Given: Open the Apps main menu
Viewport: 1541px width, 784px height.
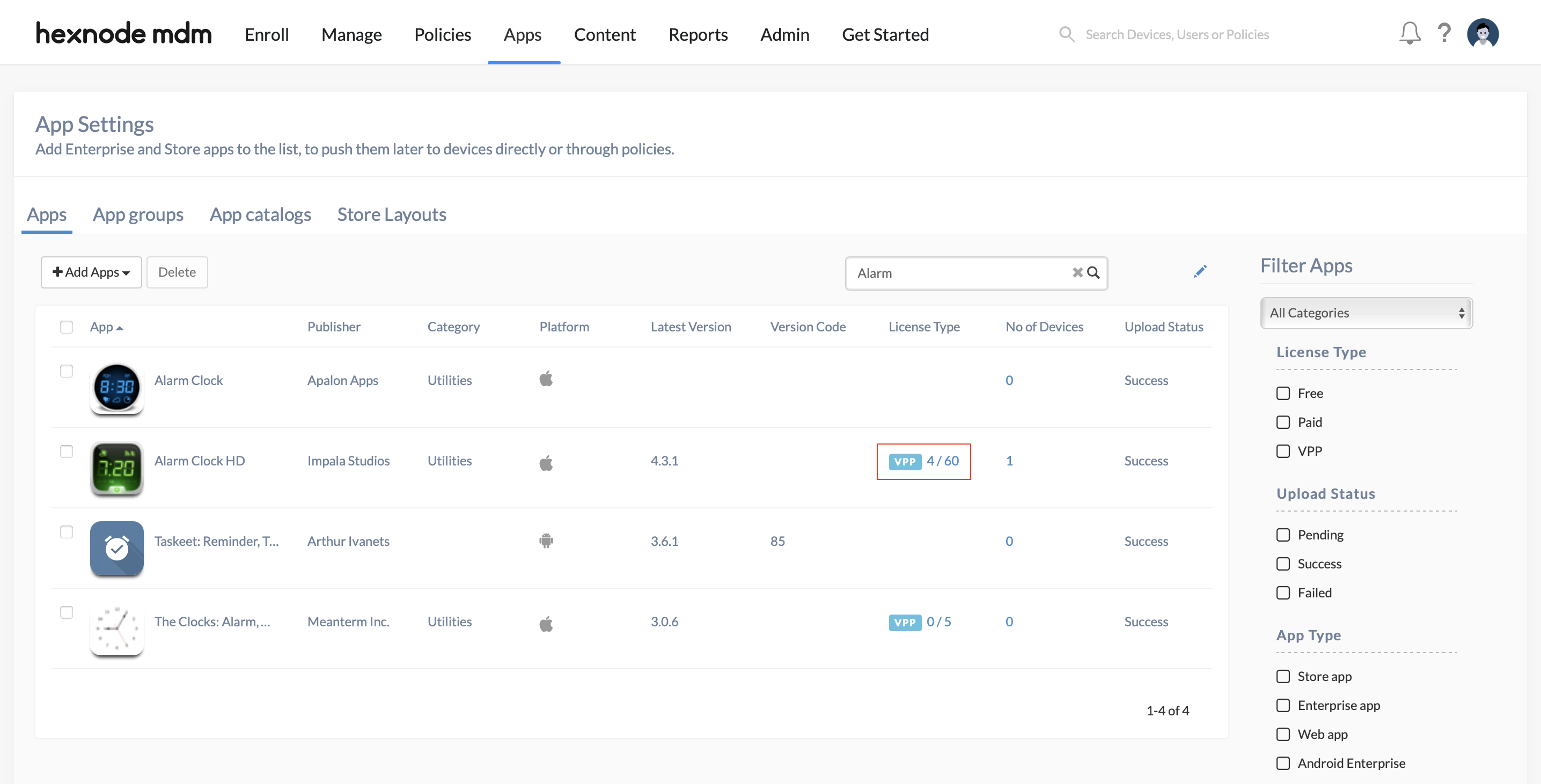Looking at the screenshot, I should [522, 34].
